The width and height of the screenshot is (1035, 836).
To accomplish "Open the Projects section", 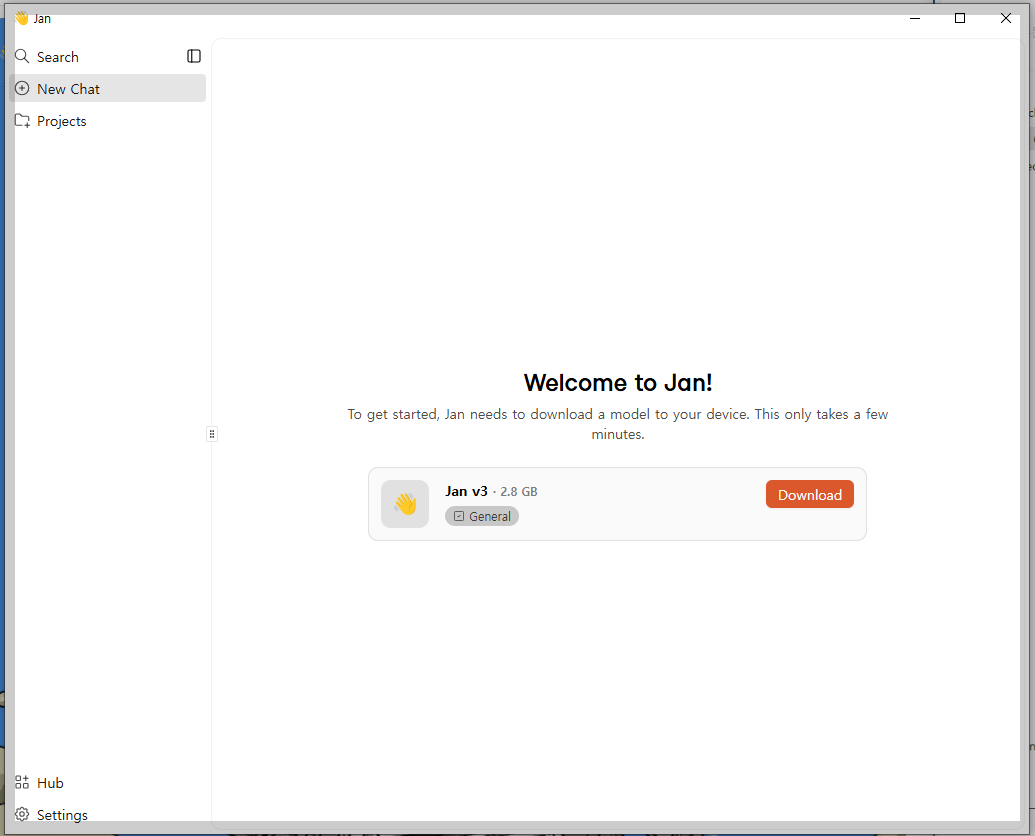I will point(61,121).
